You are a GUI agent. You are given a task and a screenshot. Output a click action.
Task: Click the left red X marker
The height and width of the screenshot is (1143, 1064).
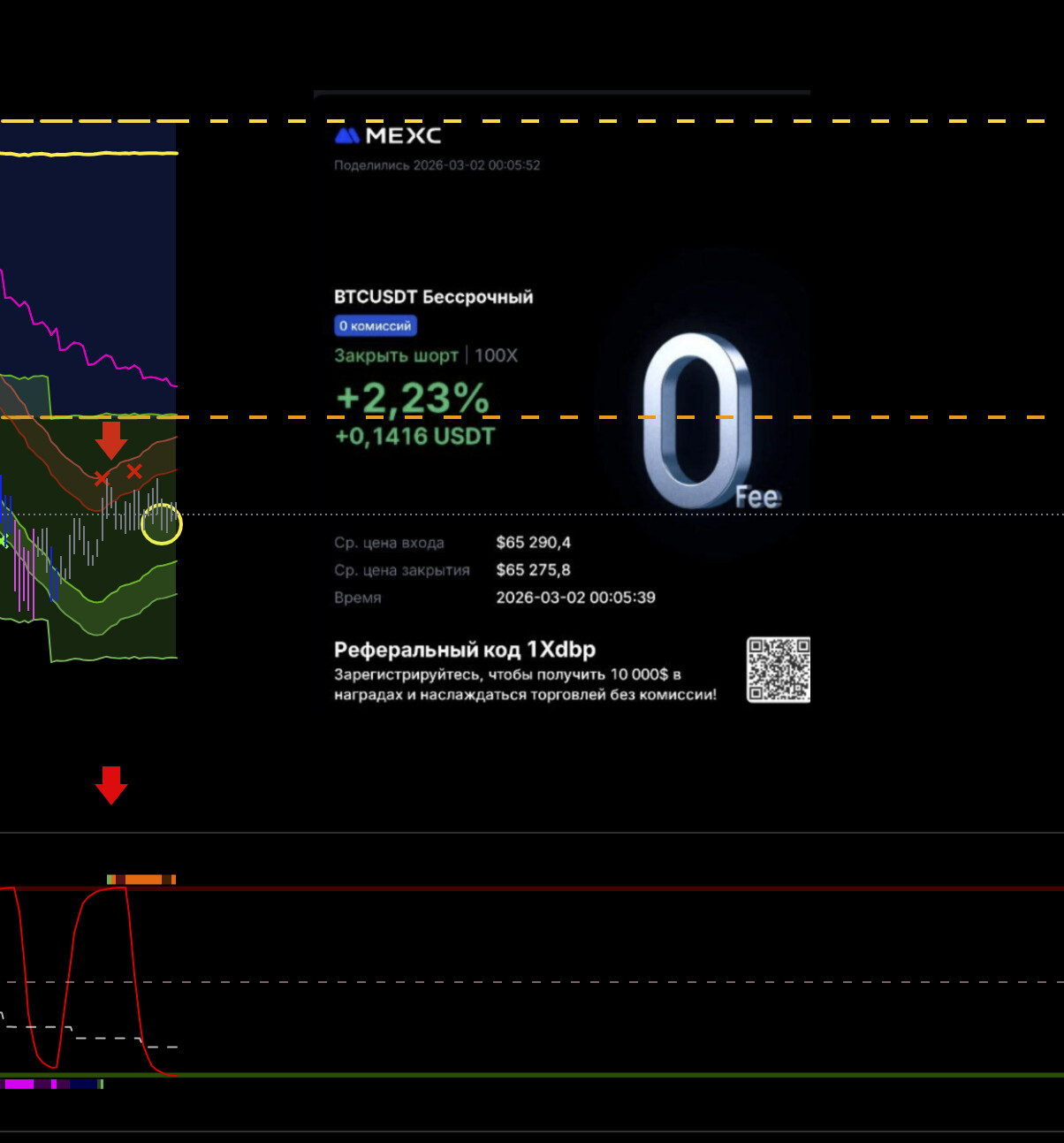point(102,478)
